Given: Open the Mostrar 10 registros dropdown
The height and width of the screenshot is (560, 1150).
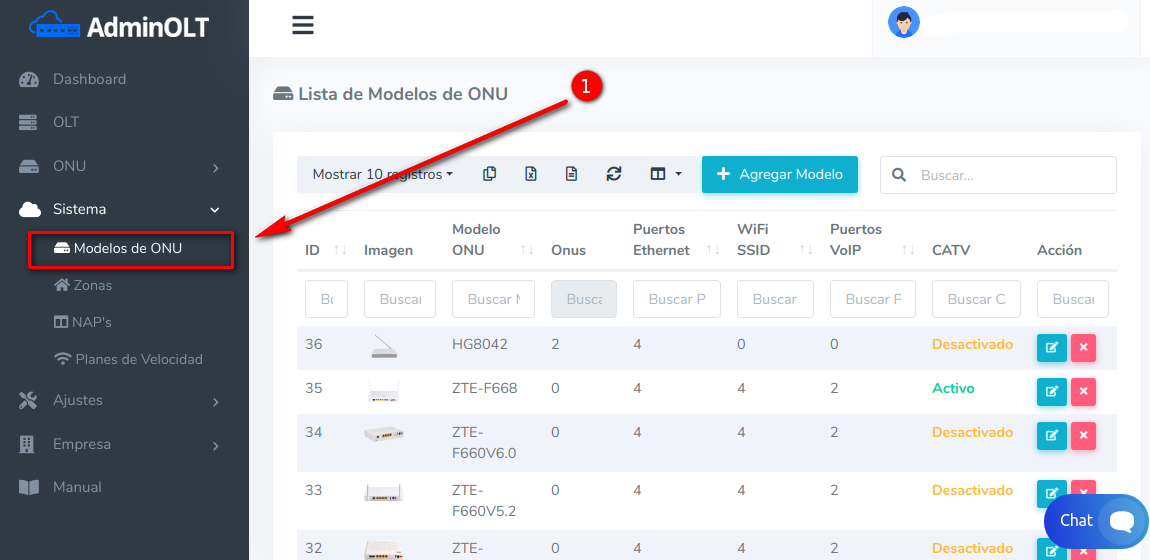Looking at the screenshot, I should point(382,174).
